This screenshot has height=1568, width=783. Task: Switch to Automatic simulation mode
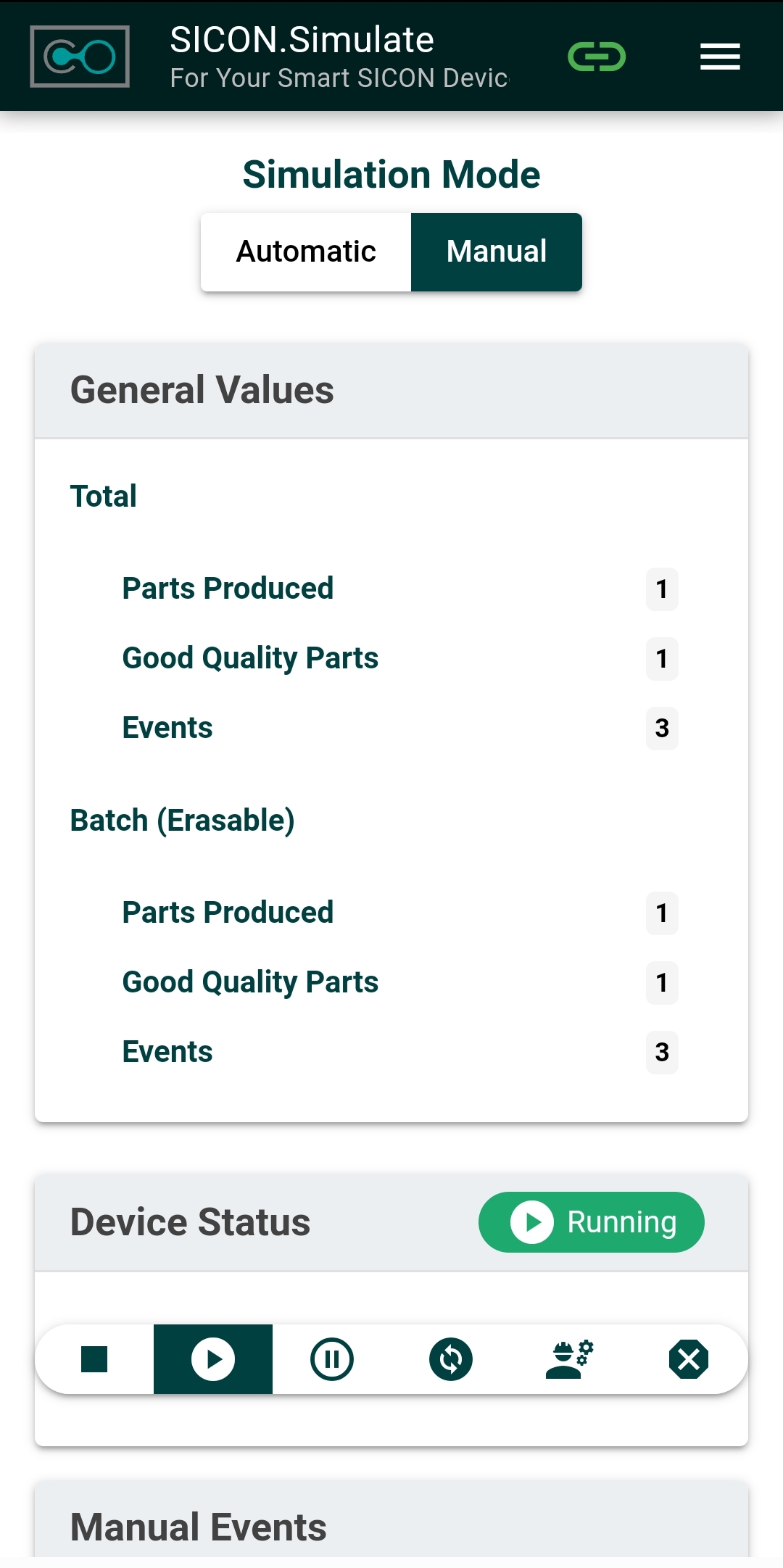coord(306,252)
